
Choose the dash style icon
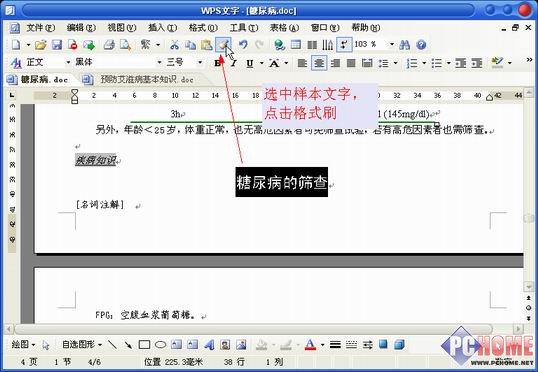click(x=351, y=345)
